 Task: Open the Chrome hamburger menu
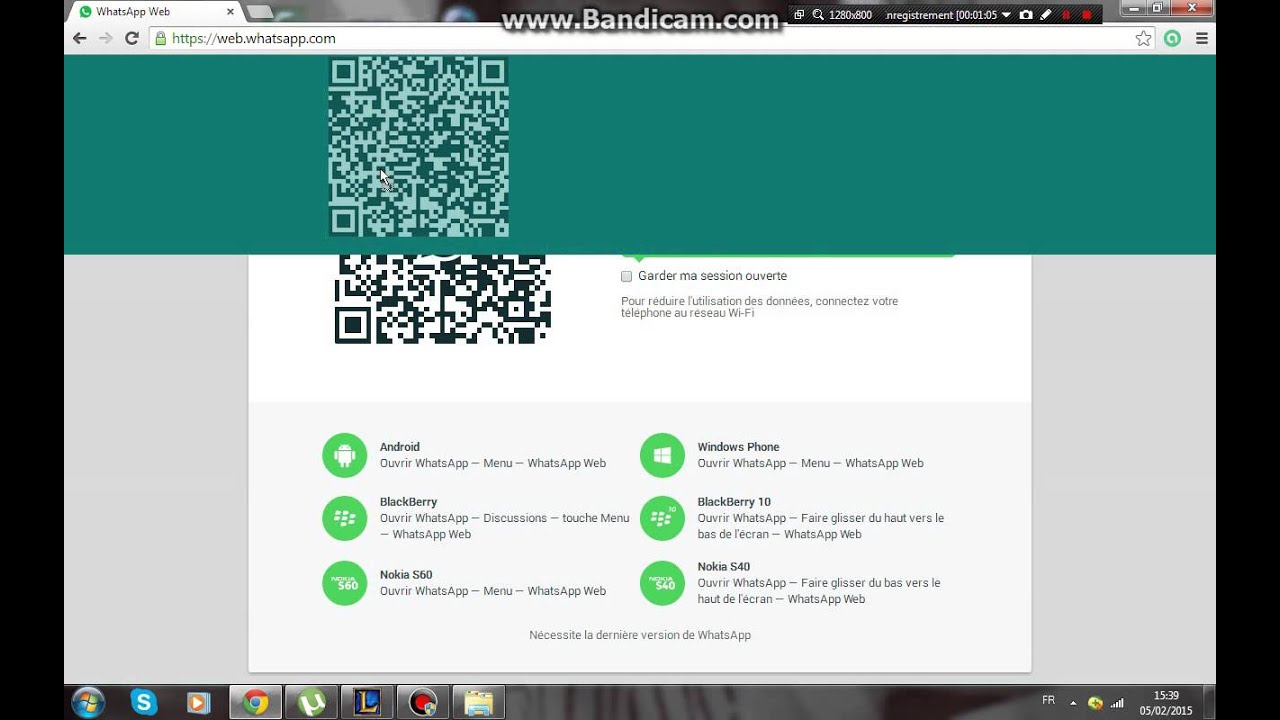(x=1202, y=38)
